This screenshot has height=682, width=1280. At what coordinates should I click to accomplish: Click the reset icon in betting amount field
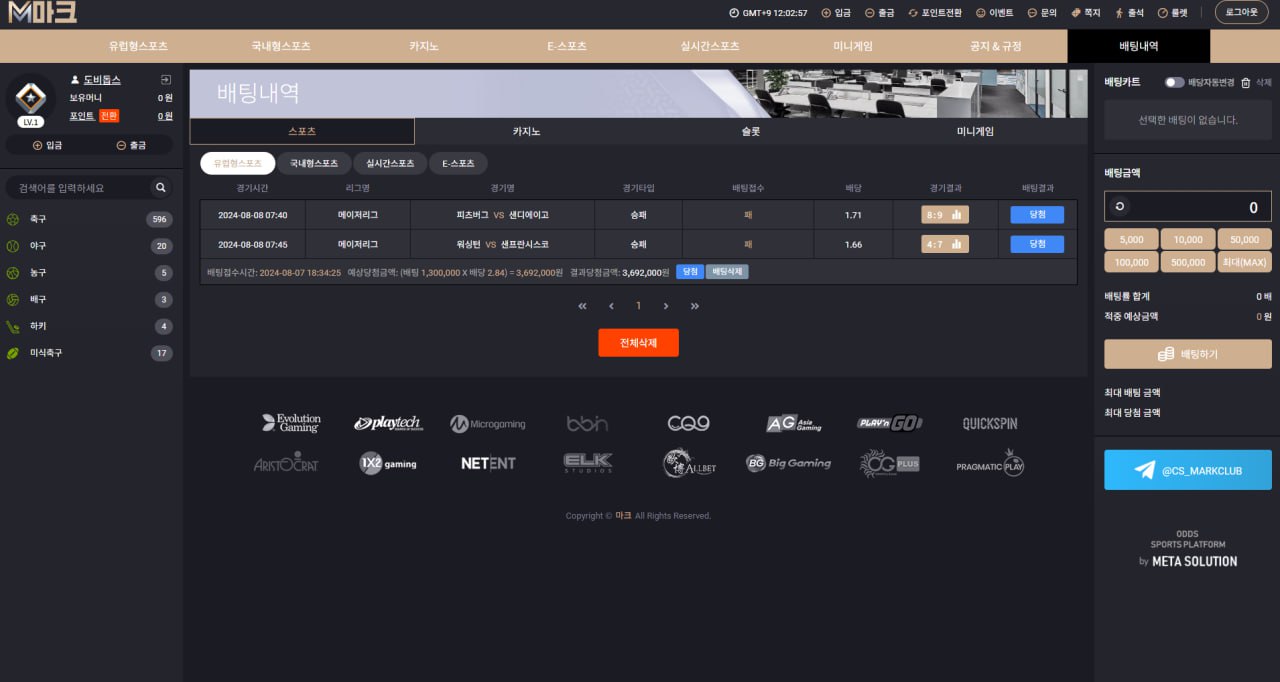coord(1120,207)
